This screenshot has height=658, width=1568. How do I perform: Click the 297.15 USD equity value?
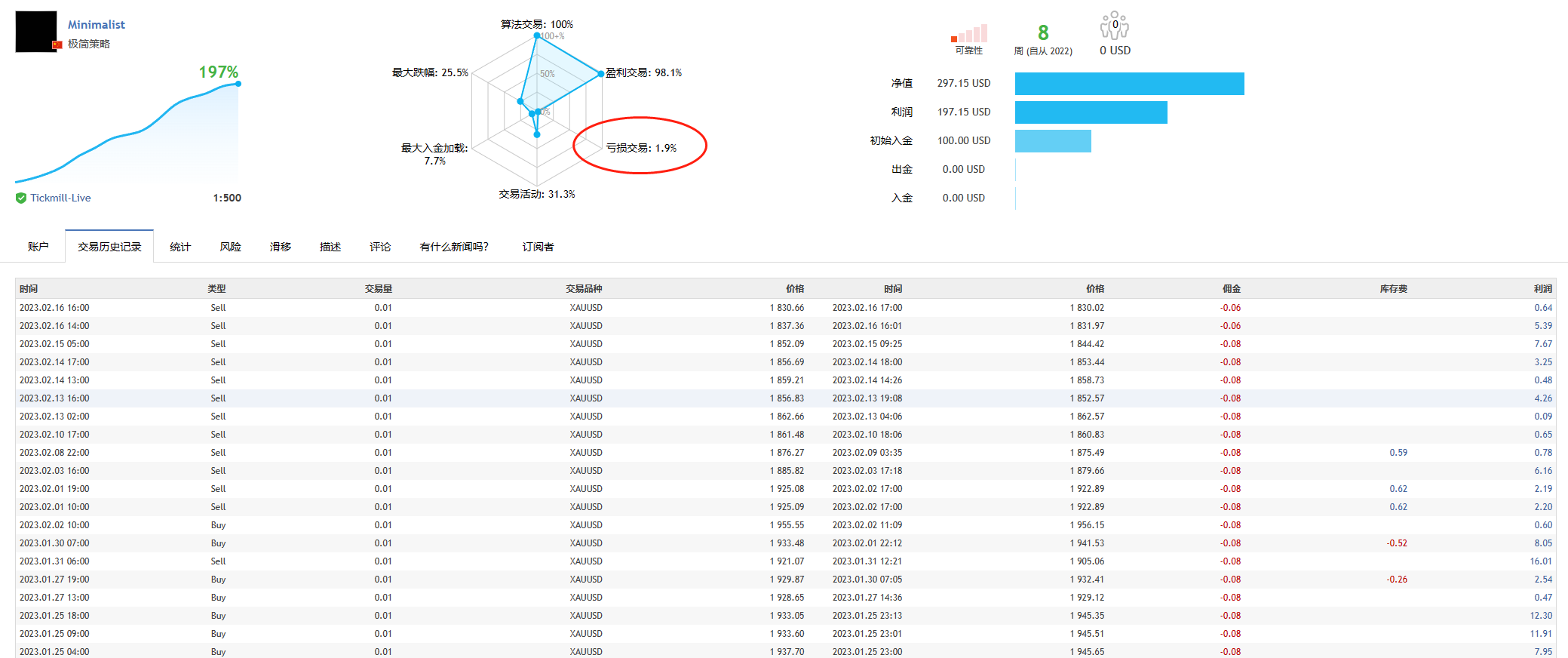[964, 83]
